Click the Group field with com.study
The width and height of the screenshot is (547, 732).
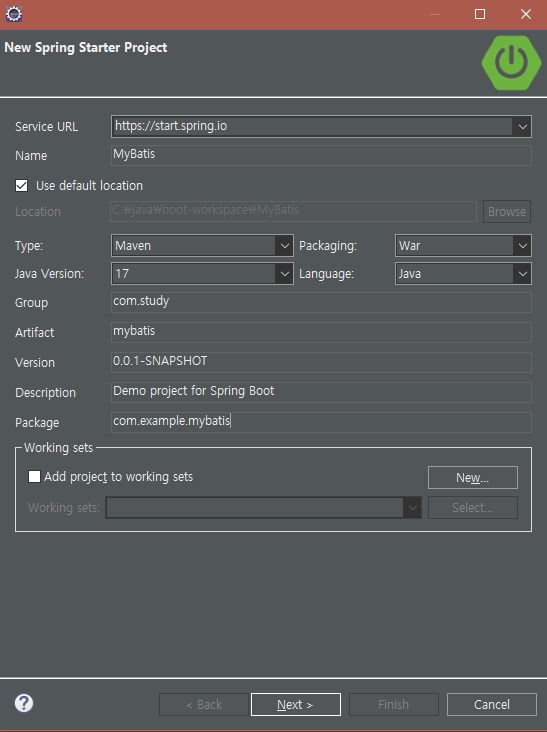pos(321,302)
